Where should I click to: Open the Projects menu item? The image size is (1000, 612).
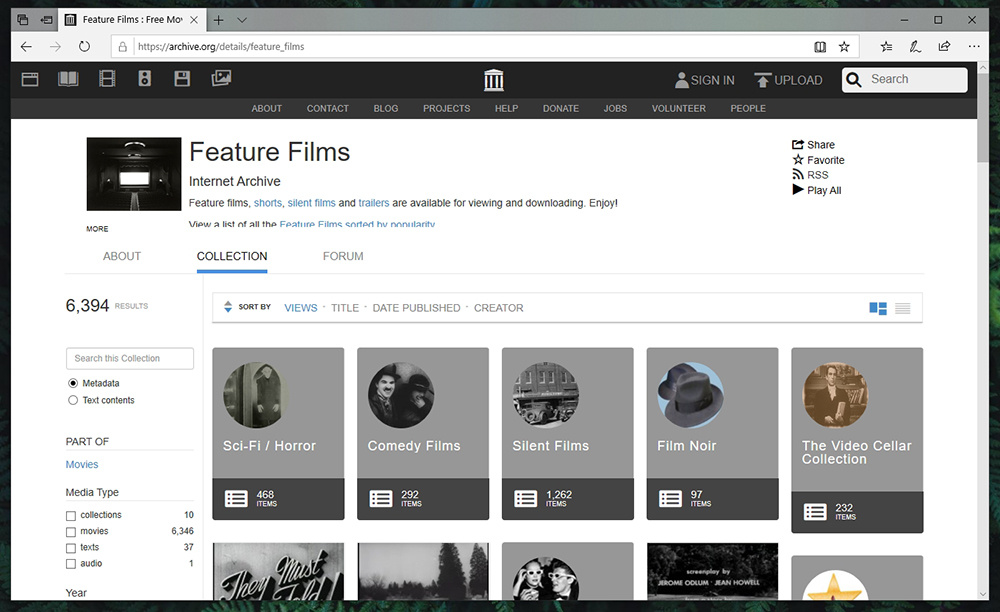[x=446, y=108]
